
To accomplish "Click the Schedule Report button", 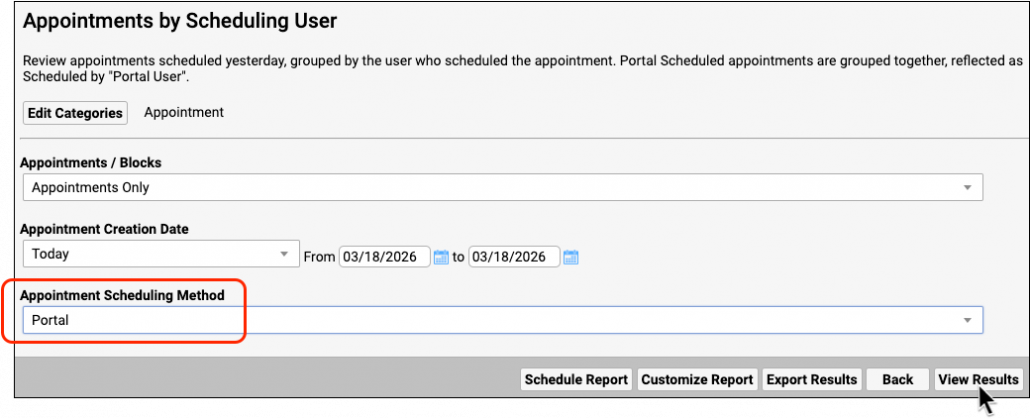I will pos(576,380).
